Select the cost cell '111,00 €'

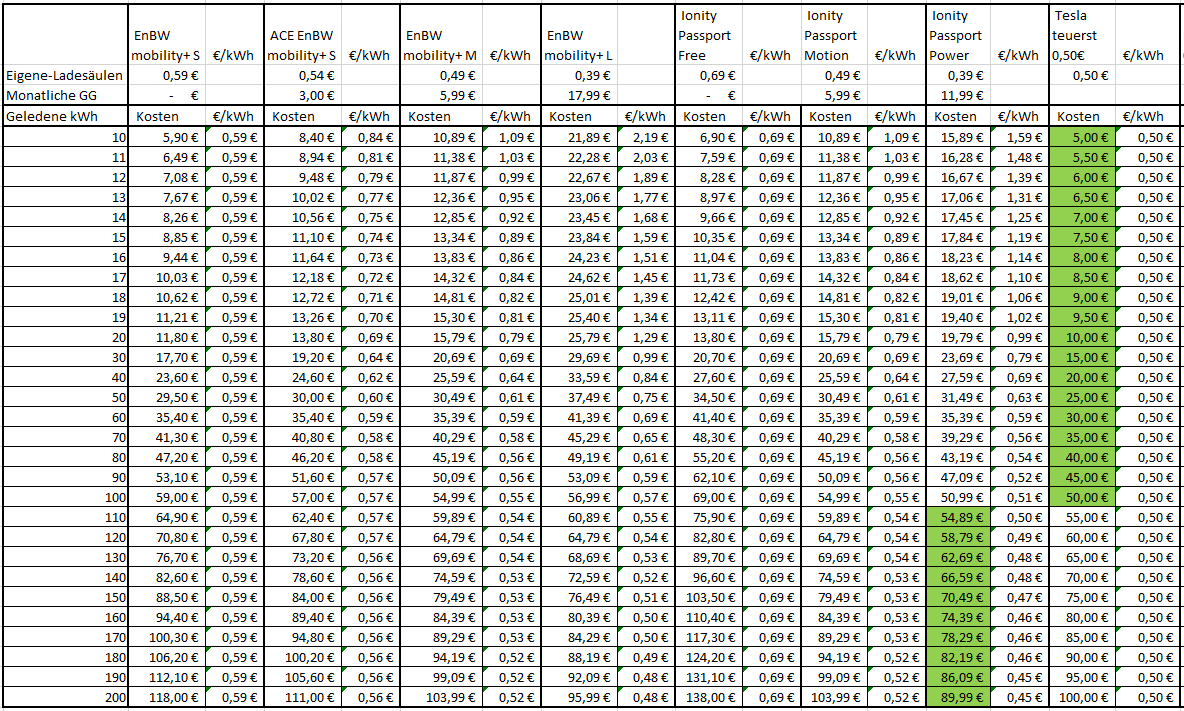302,697
